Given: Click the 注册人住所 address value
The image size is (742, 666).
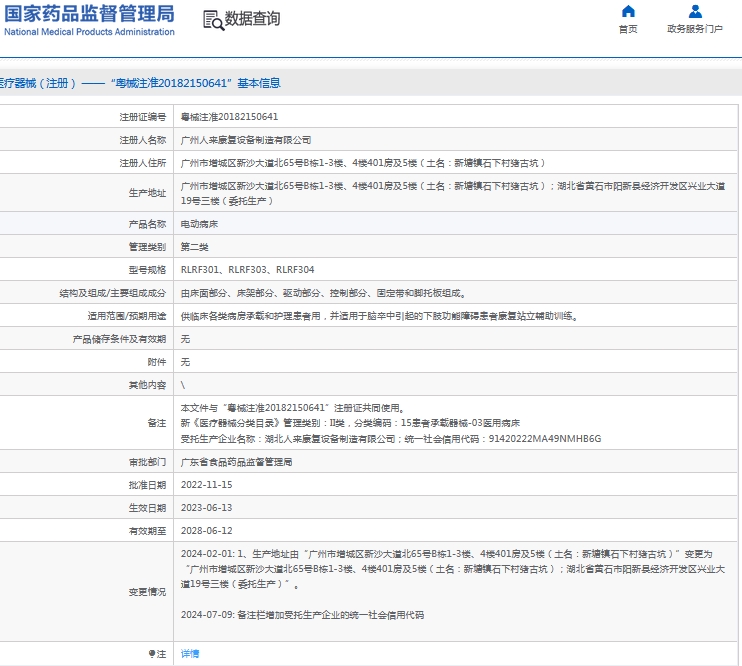Looking at the screenshot, I should pyautogui.click(x=363, y=163).
